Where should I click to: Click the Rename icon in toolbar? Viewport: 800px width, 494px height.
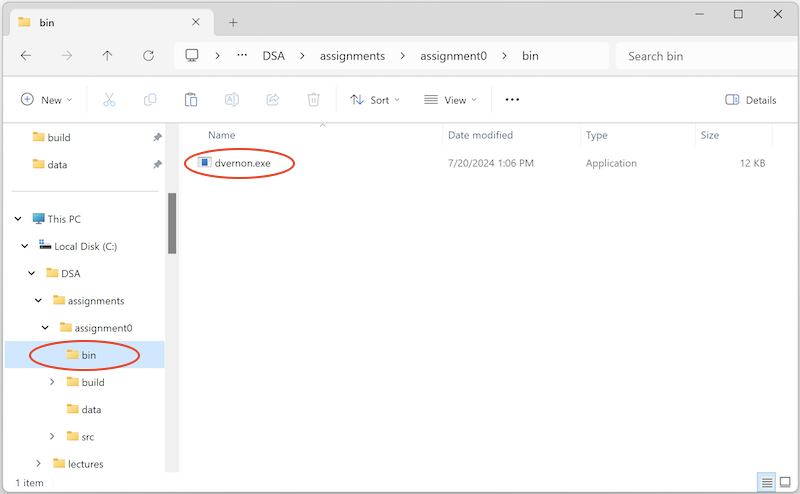(x=231, y=100)
